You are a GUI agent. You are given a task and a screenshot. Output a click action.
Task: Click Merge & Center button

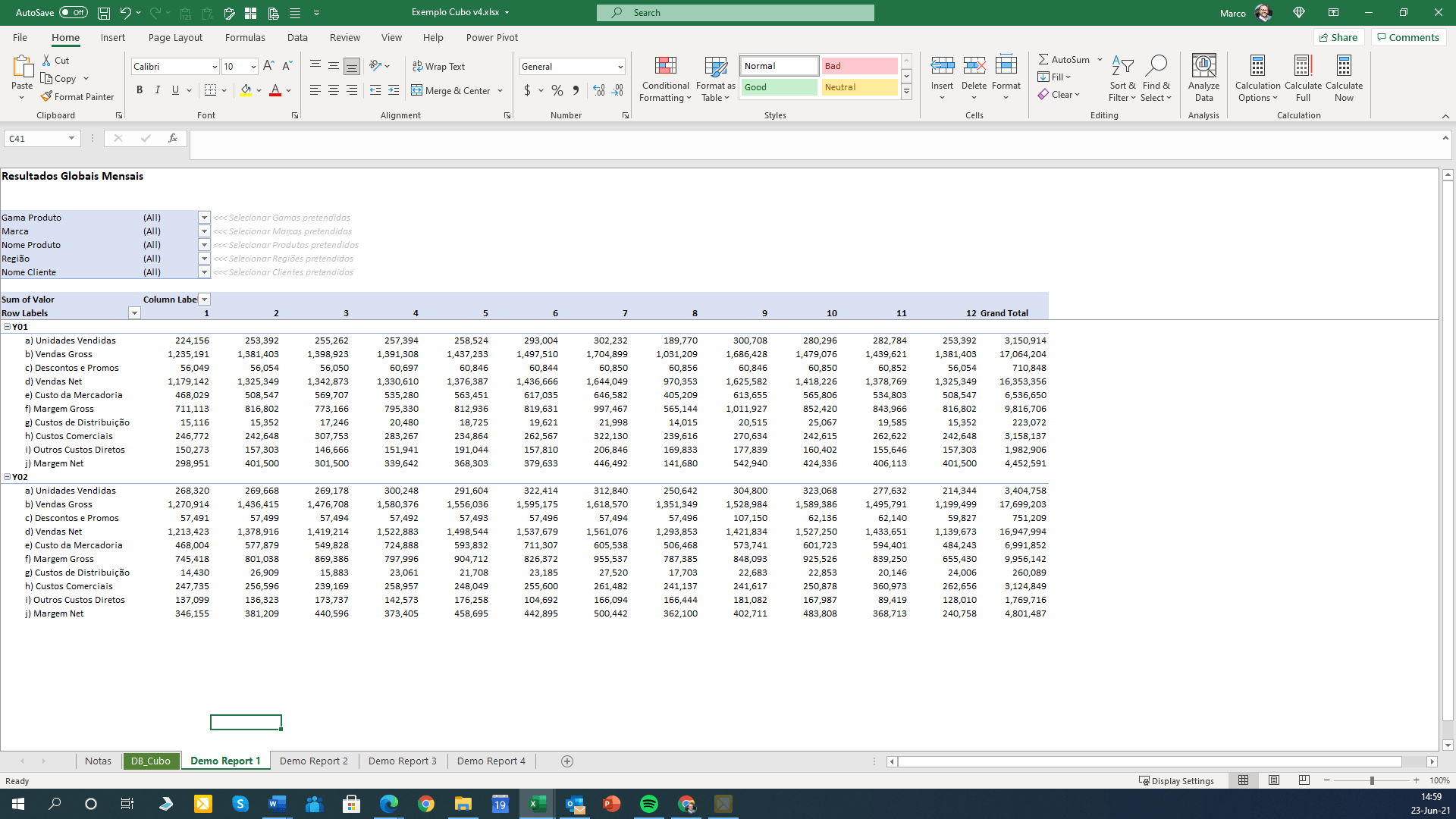(x=451, y=91)
